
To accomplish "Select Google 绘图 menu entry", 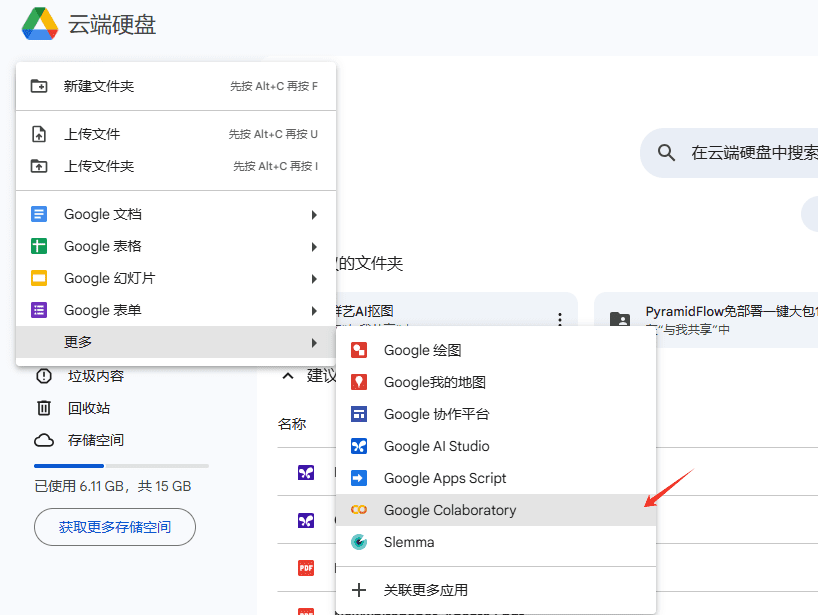I will 496,351.
